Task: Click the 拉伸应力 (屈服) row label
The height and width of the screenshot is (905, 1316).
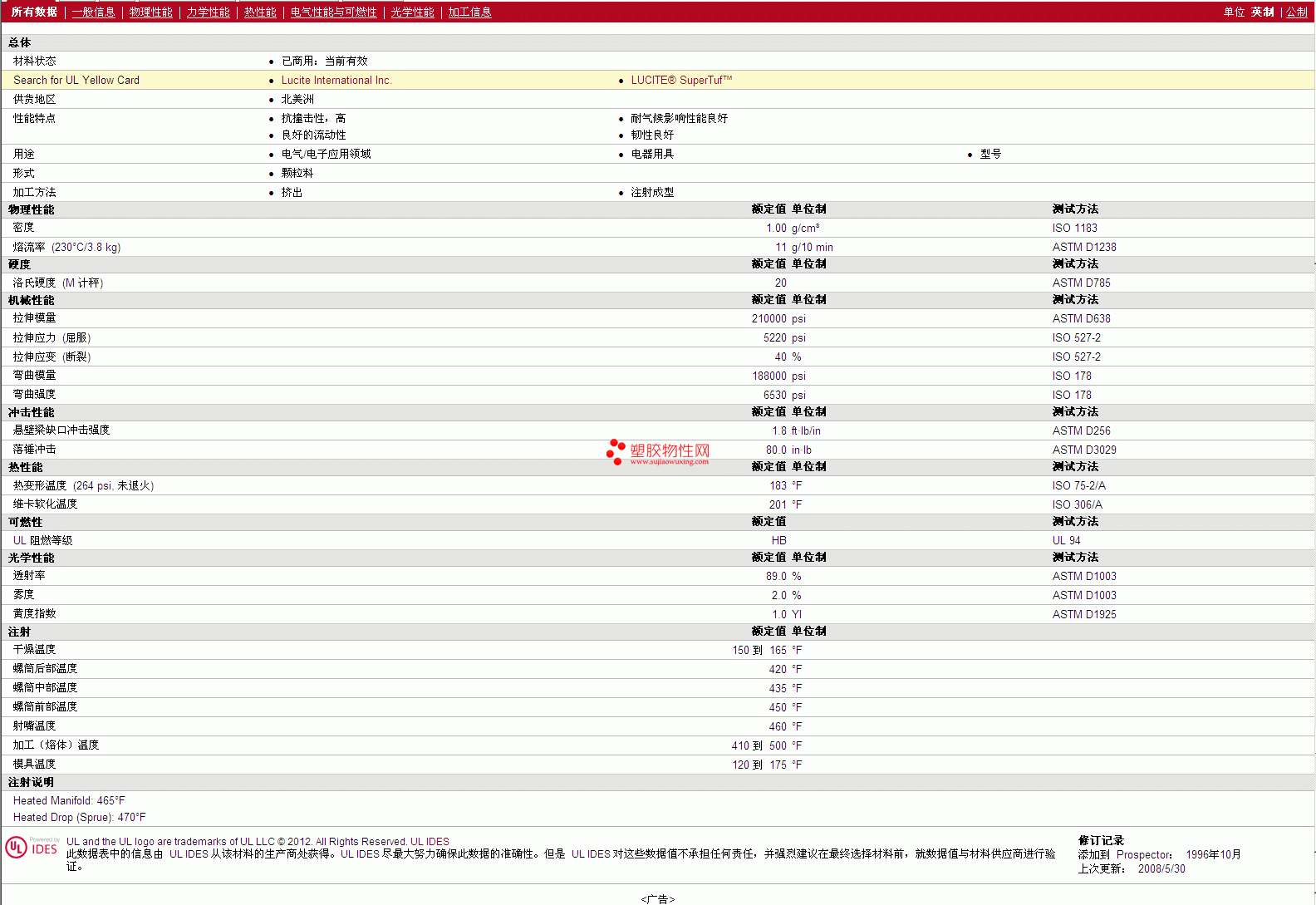Action: (52, 337)
